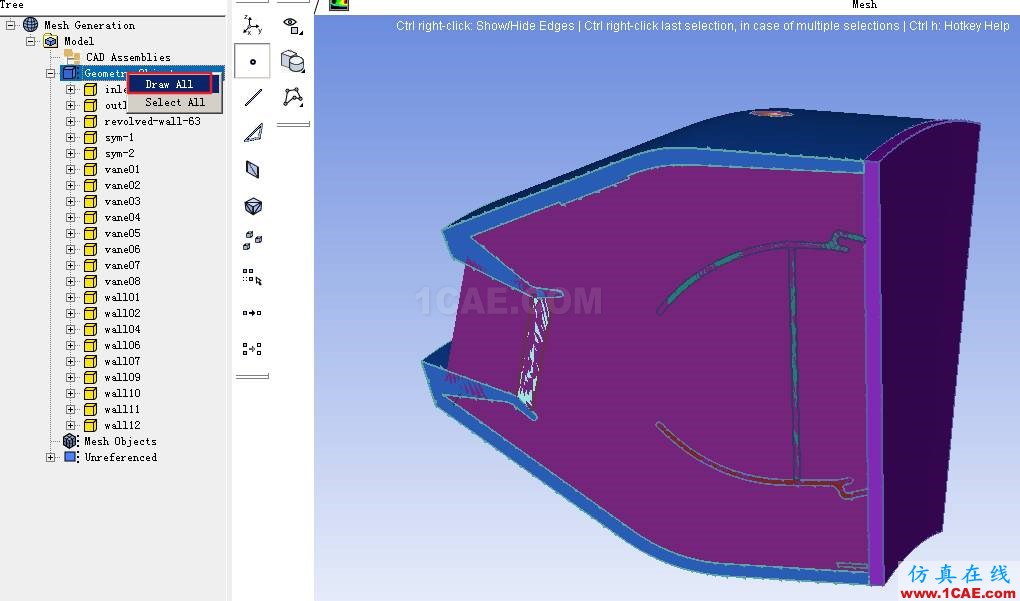Expand the wall01 tree node

tap(70, 297)
